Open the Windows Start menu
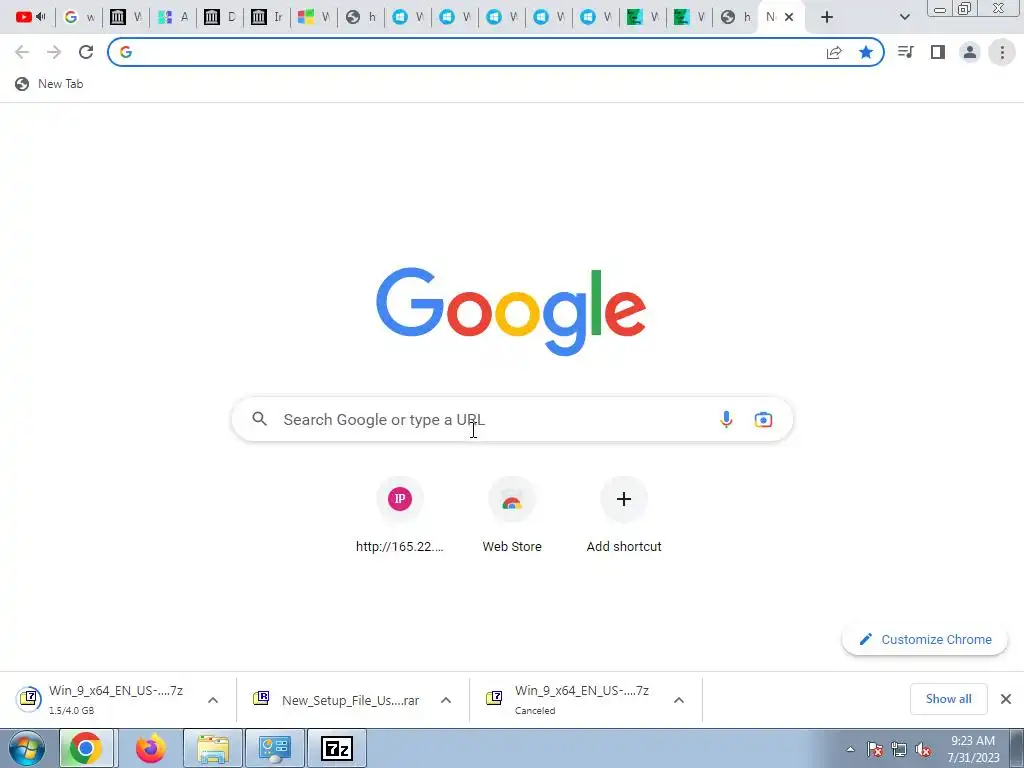This screenshot has width=1024, height=768. [27, 748]
